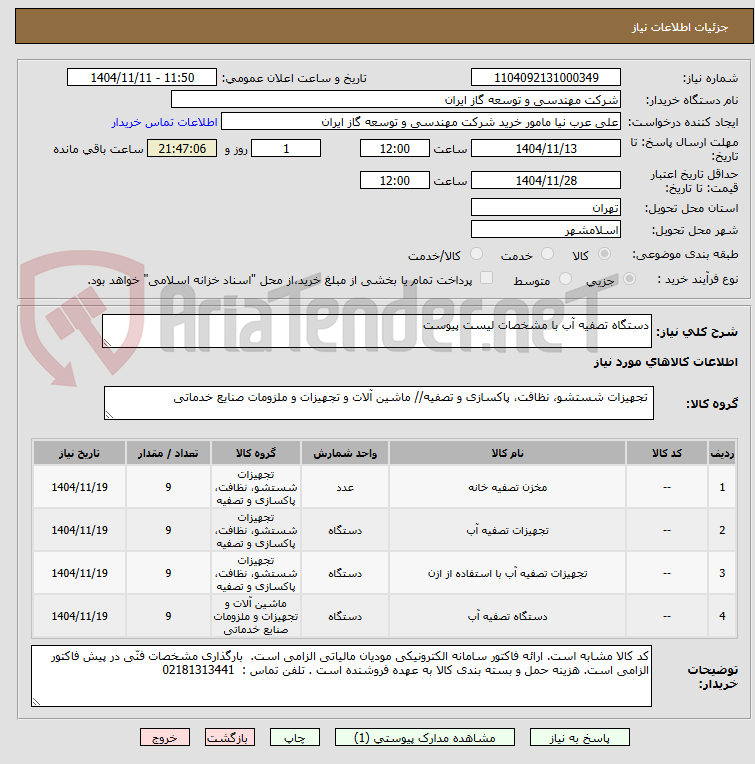This screenshot has width=755, height=764.
Task: Select the خدمت radio button
Action: click(547, 253)
